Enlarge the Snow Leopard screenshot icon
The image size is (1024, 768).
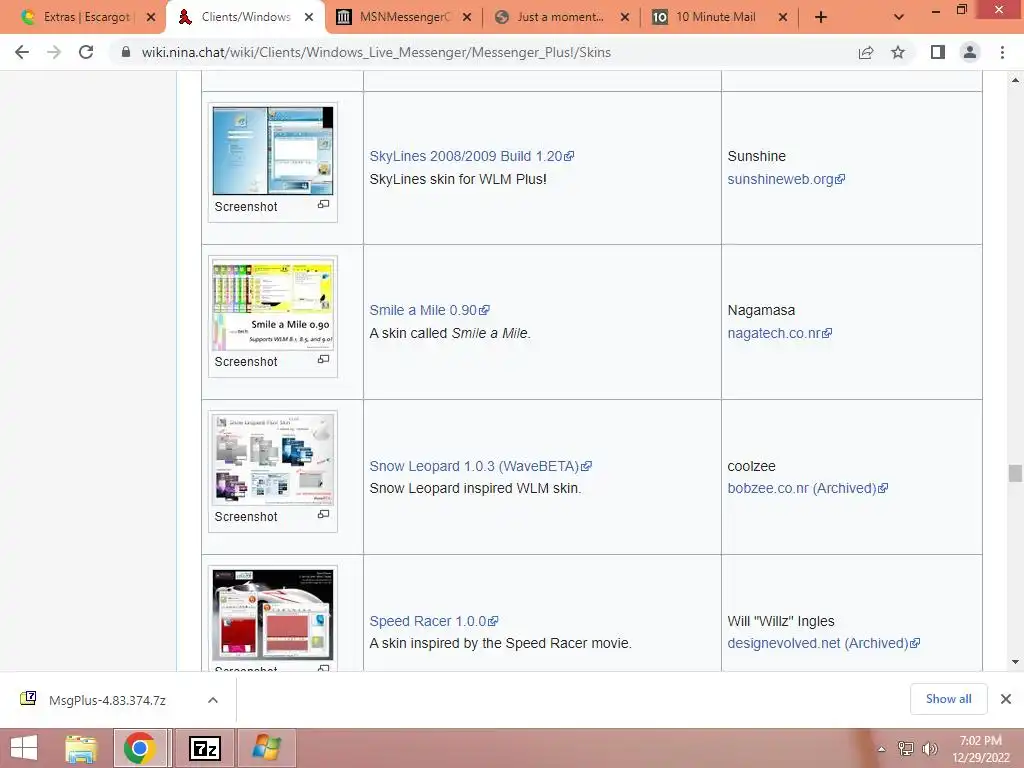[323, 514]
